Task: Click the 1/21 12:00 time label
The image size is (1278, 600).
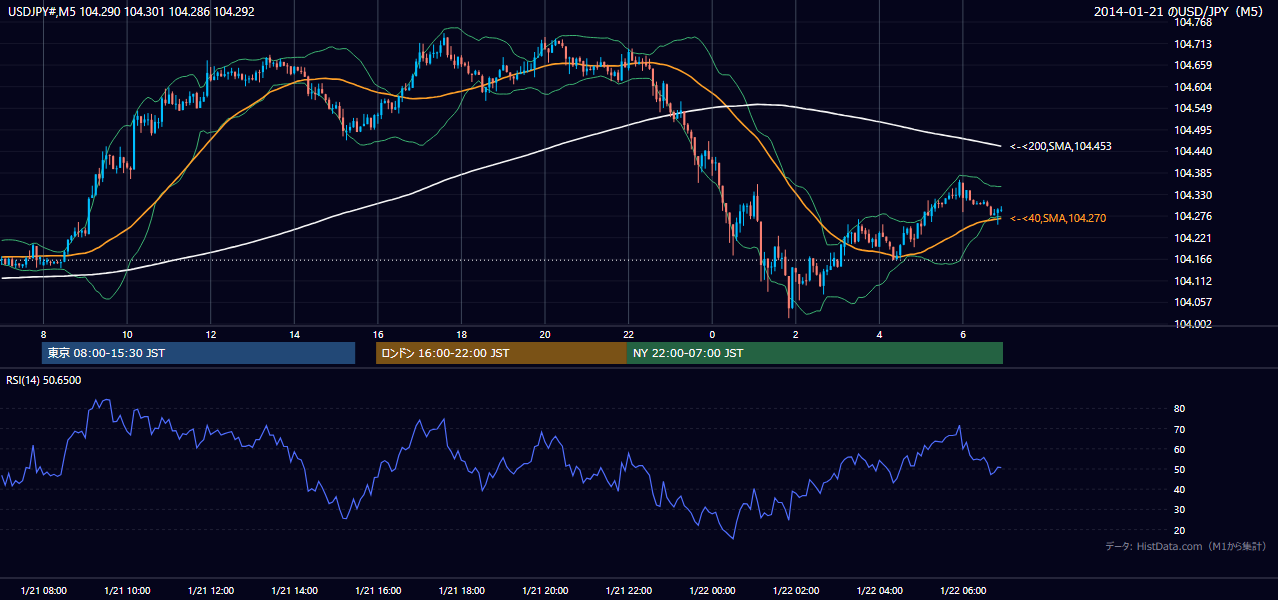Action: click(211, 591)
